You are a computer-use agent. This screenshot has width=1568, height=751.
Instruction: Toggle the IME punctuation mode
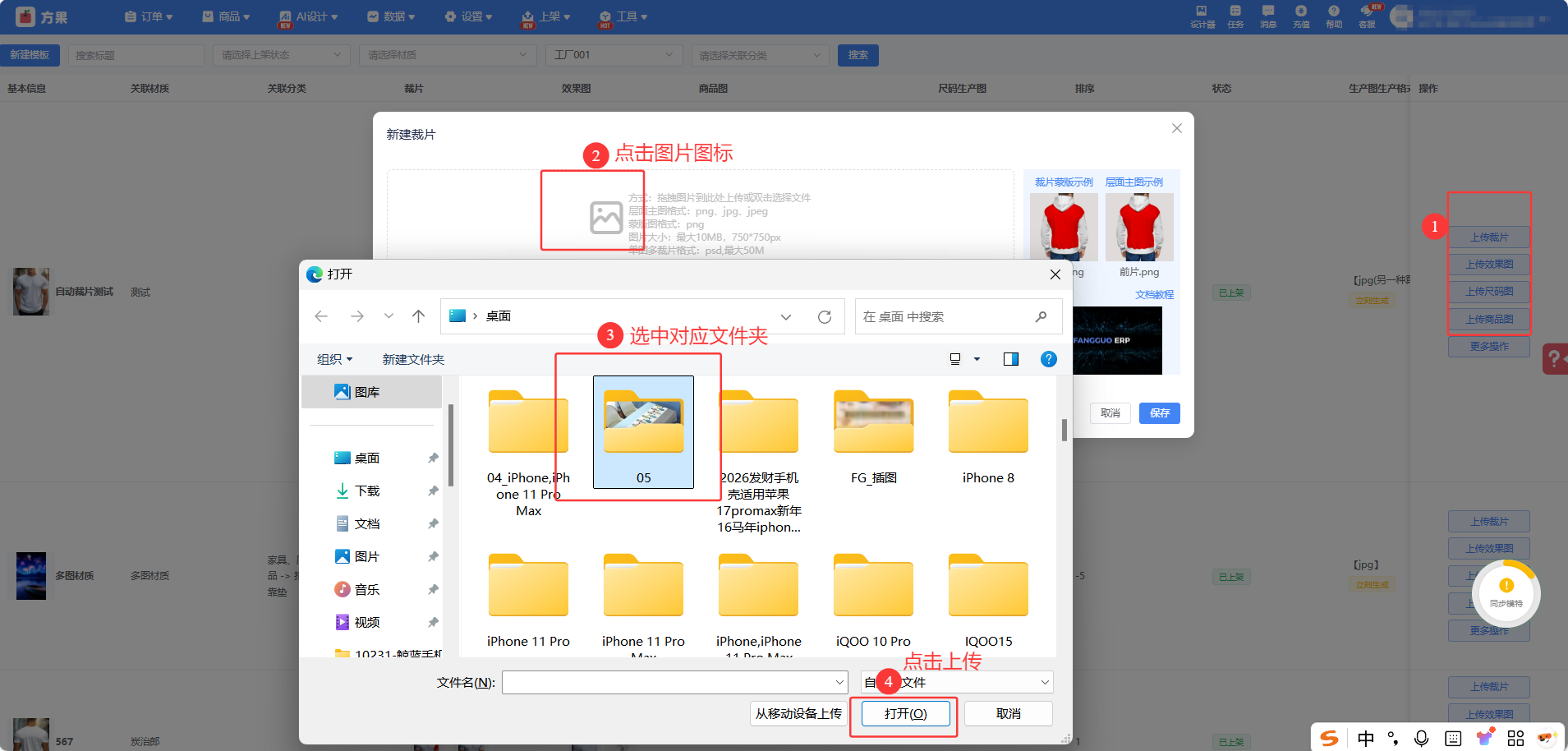click(x=1393, y=738)
